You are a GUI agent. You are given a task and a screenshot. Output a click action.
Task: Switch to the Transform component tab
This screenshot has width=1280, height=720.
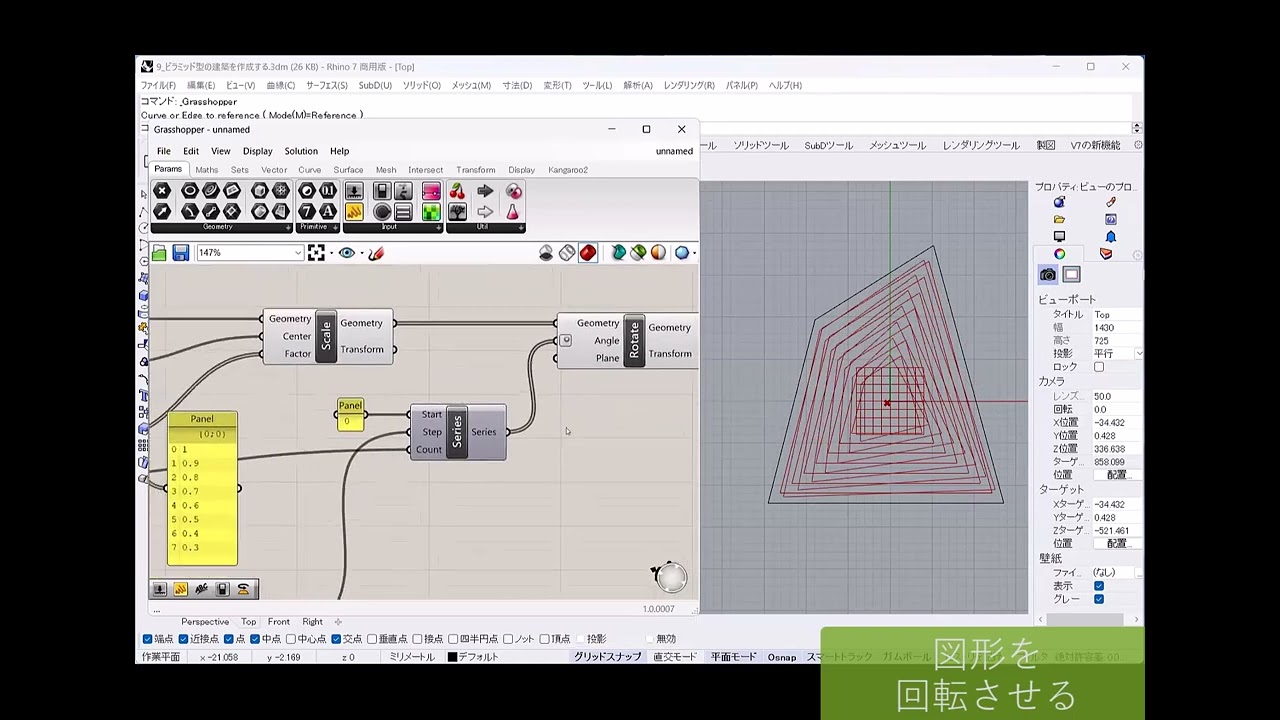point(476,170)
